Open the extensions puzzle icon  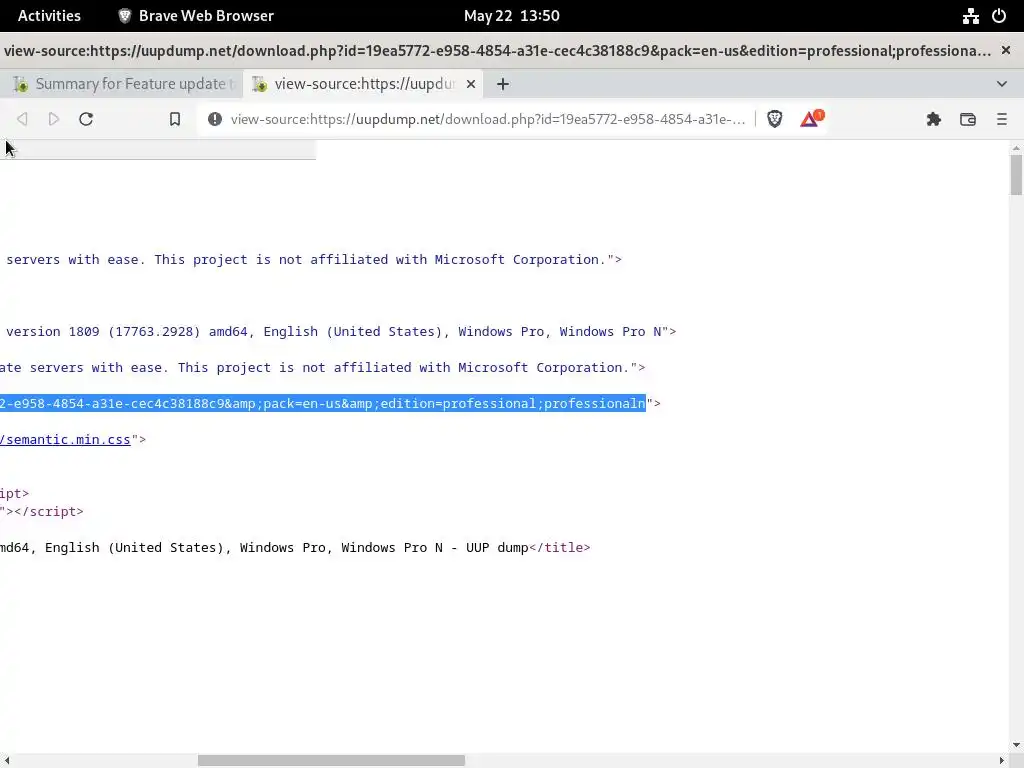tap(933, 119)
